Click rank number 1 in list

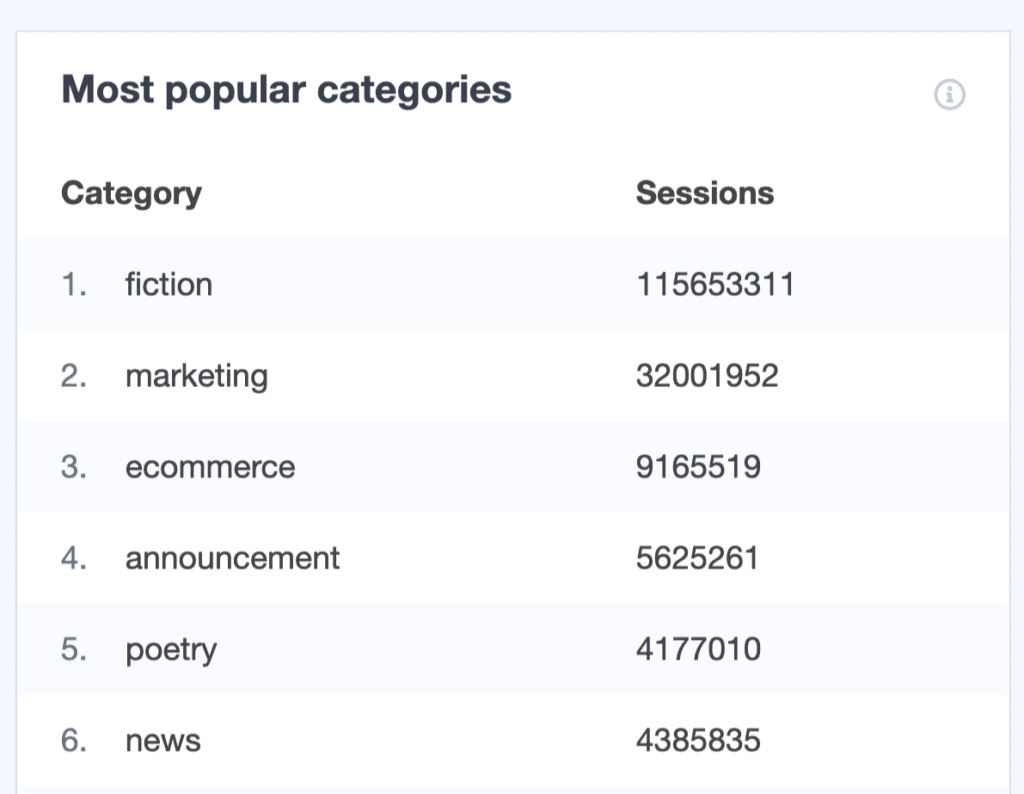[74, 284]
